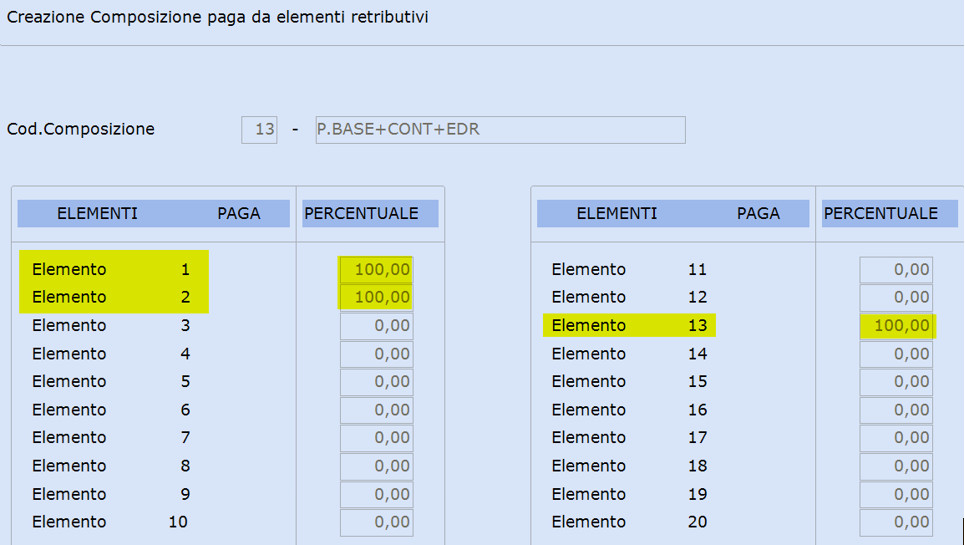Click the highlighted 'Elemento 13' row label
The height and width of the screenshot is (545, 965).
click(629, 325)
